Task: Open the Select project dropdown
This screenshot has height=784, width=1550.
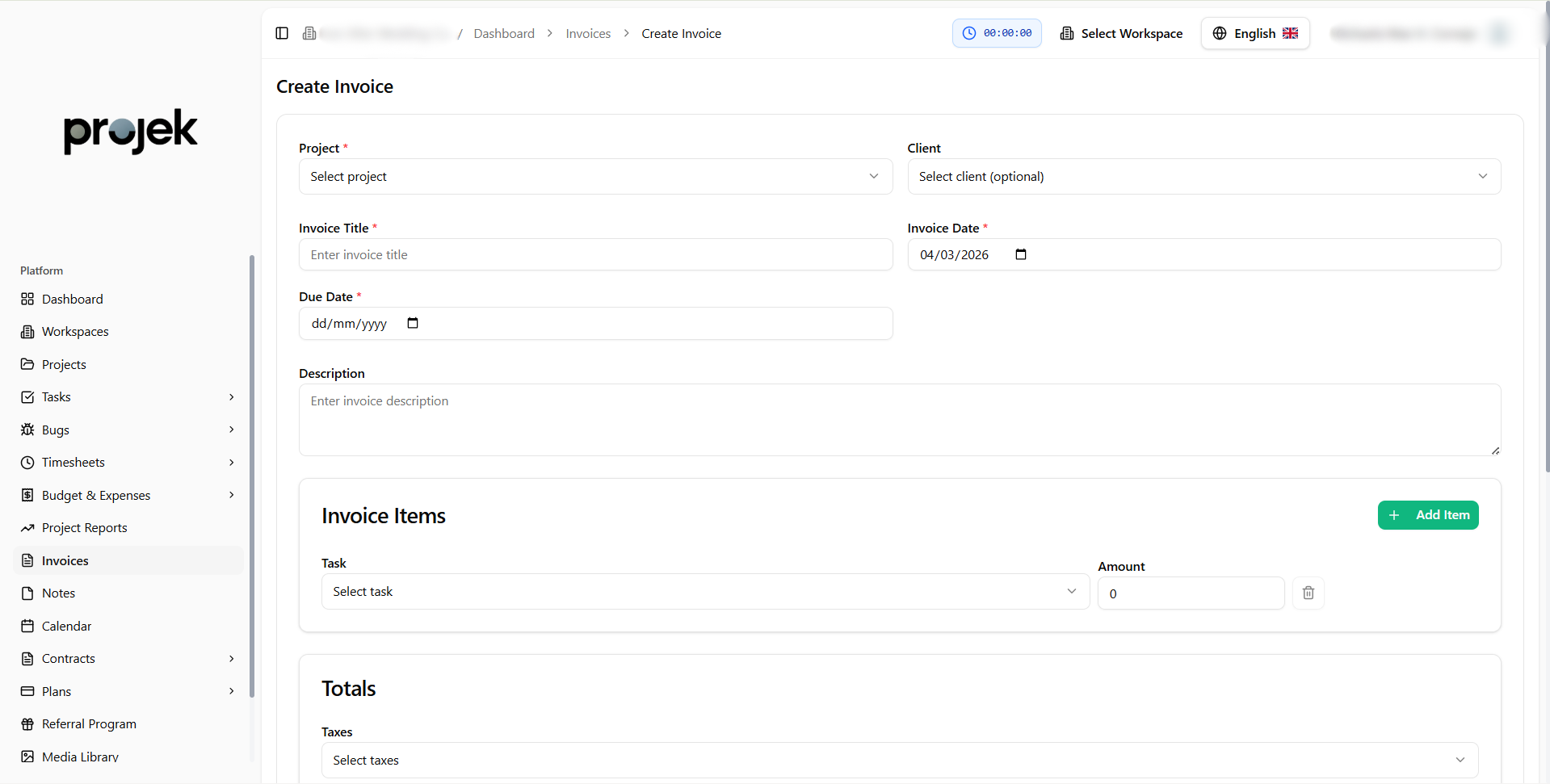Action: [595, 177]
